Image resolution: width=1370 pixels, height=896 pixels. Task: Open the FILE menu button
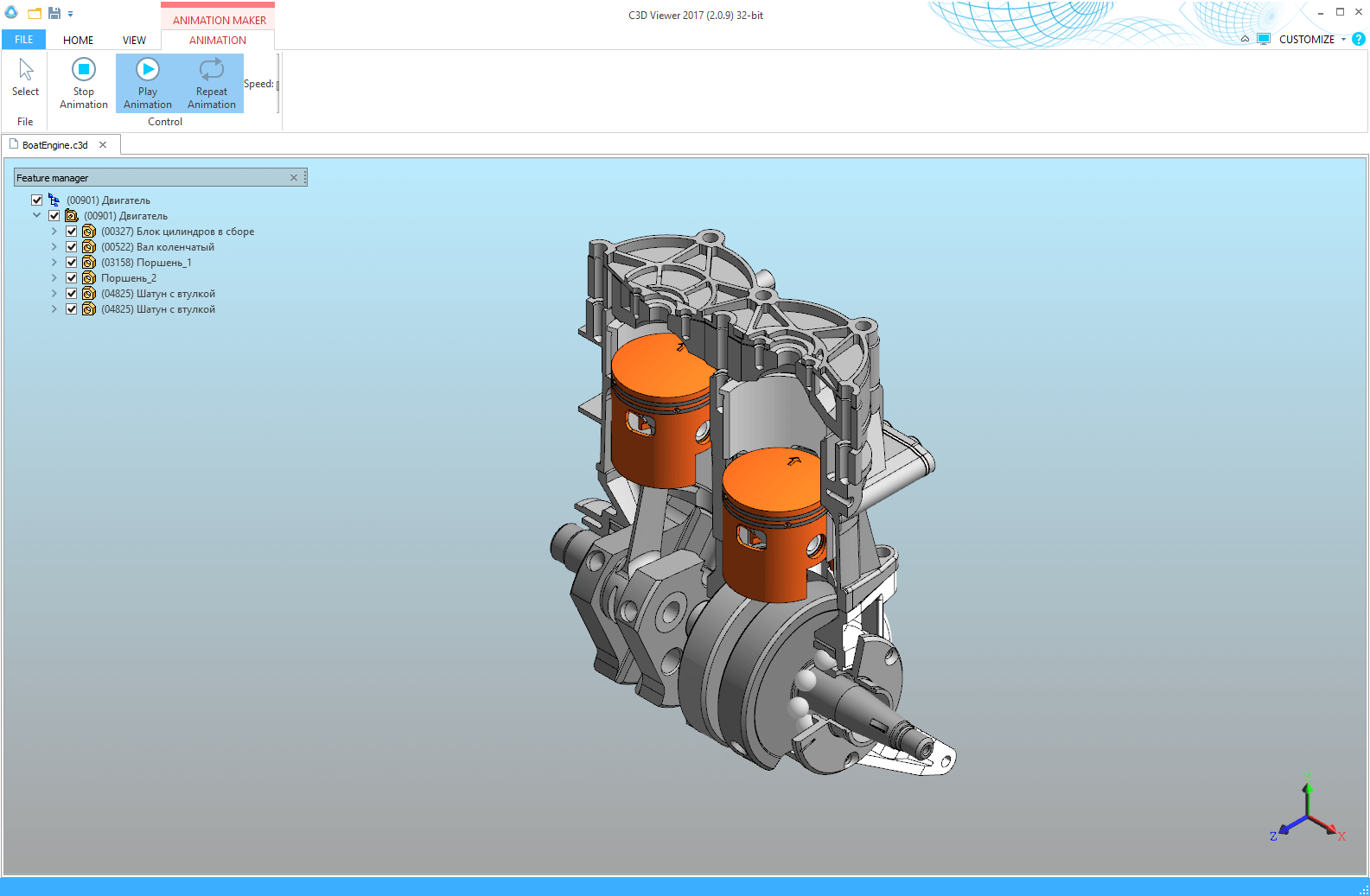pos(24,40)
